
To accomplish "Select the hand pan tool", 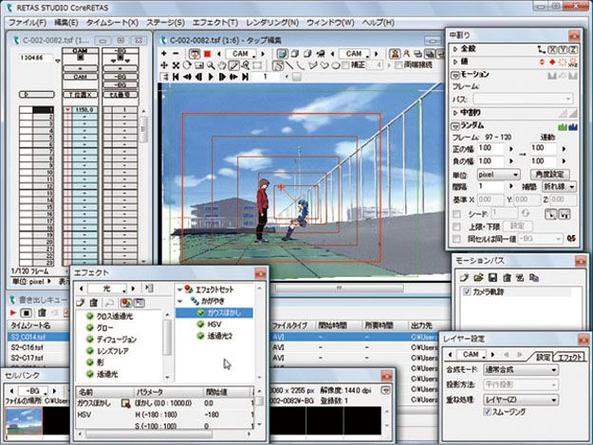I will [x=222, y=65].
